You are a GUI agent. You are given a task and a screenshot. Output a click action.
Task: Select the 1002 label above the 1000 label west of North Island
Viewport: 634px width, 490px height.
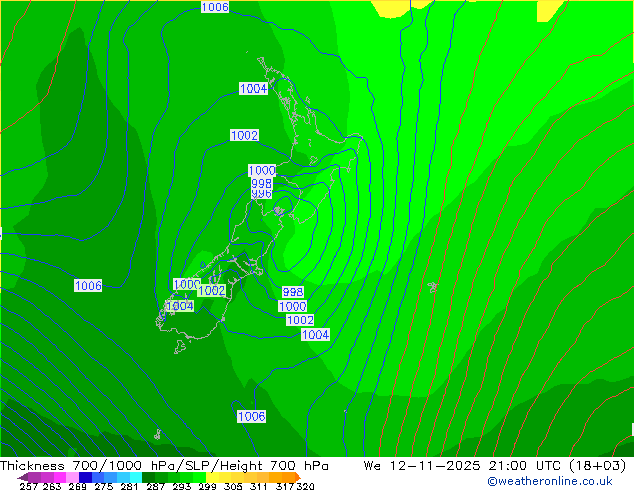coord(244,135)
